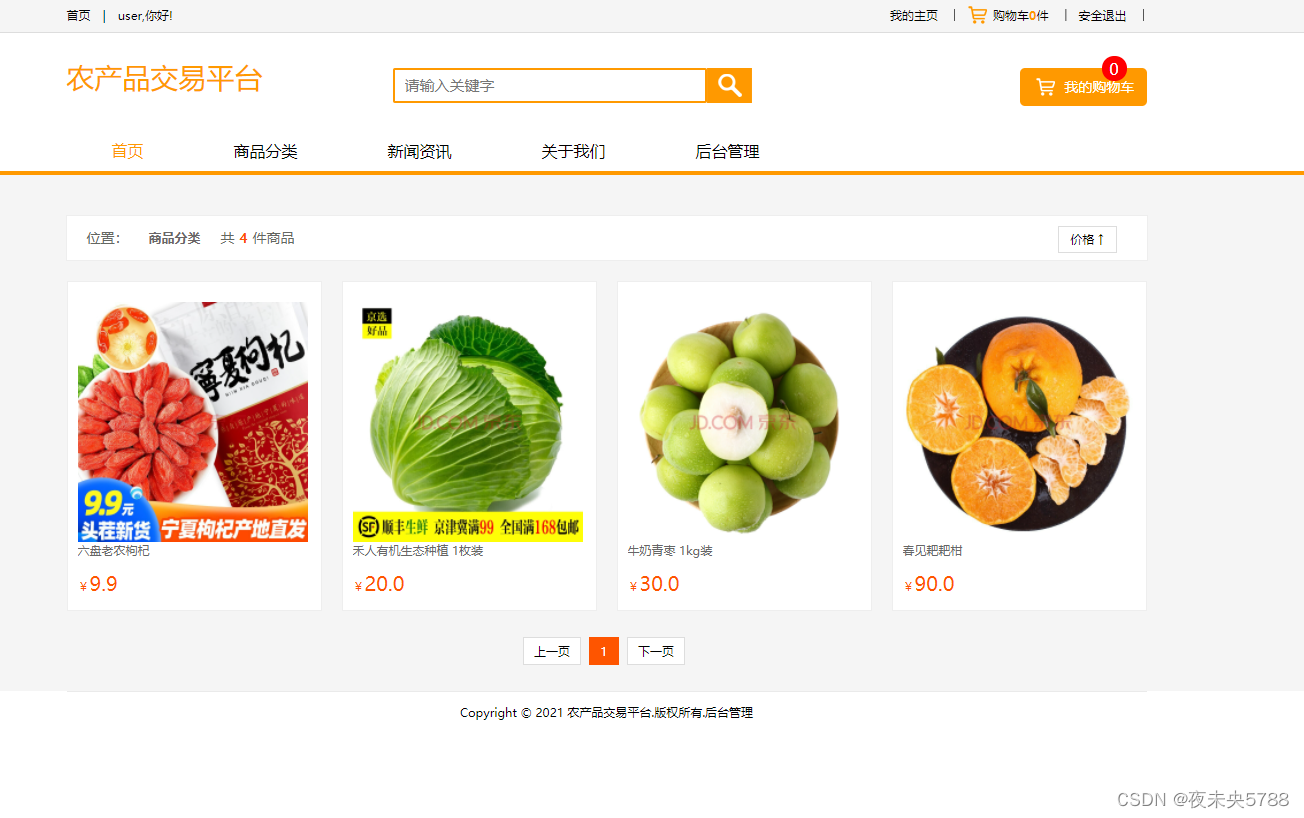Click the red cart count badge
This screenshot has height=818, width=1304.
(1114, 69)
